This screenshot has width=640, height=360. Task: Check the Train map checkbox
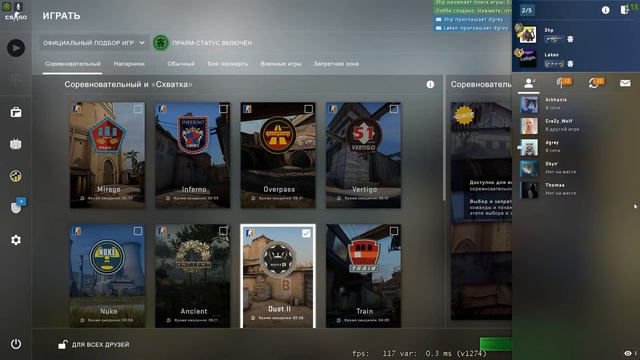[x=394, y=231]
